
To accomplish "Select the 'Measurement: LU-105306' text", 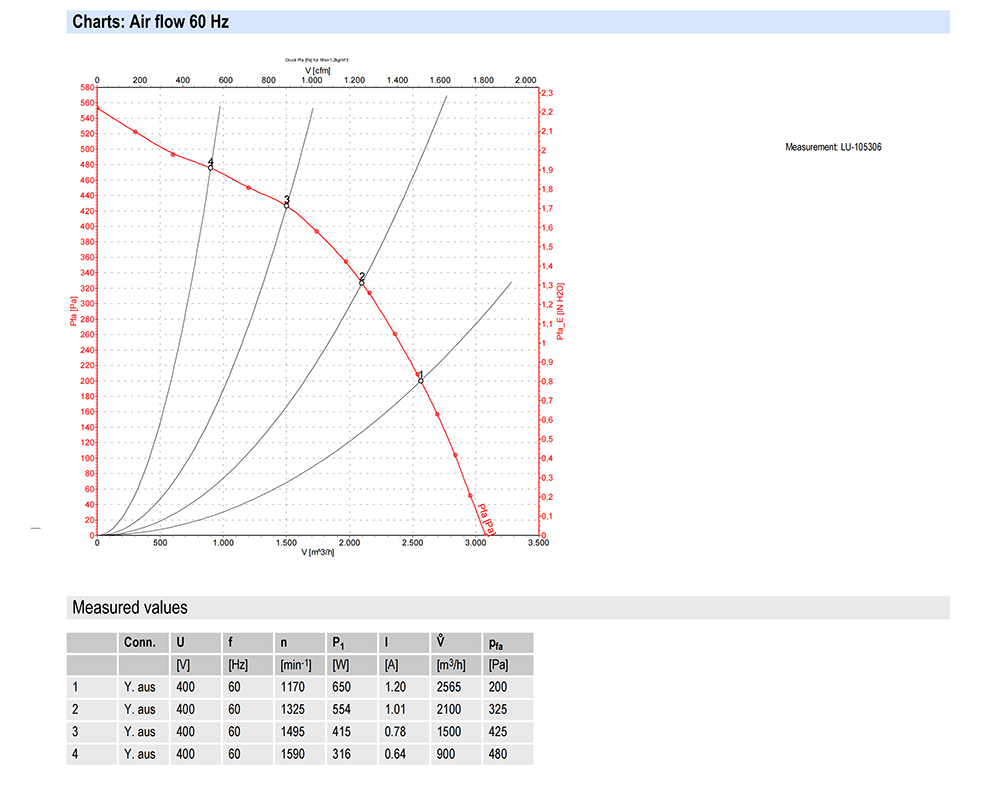I will (833, 148).
